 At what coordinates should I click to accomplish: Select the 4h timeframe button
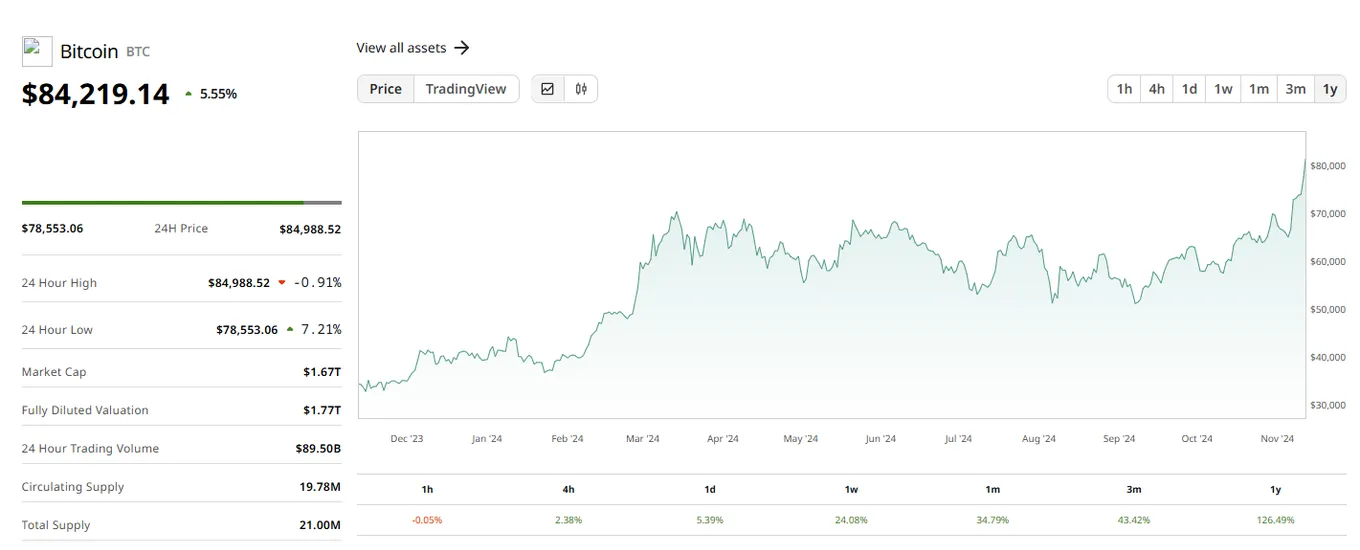point(1157,89)
